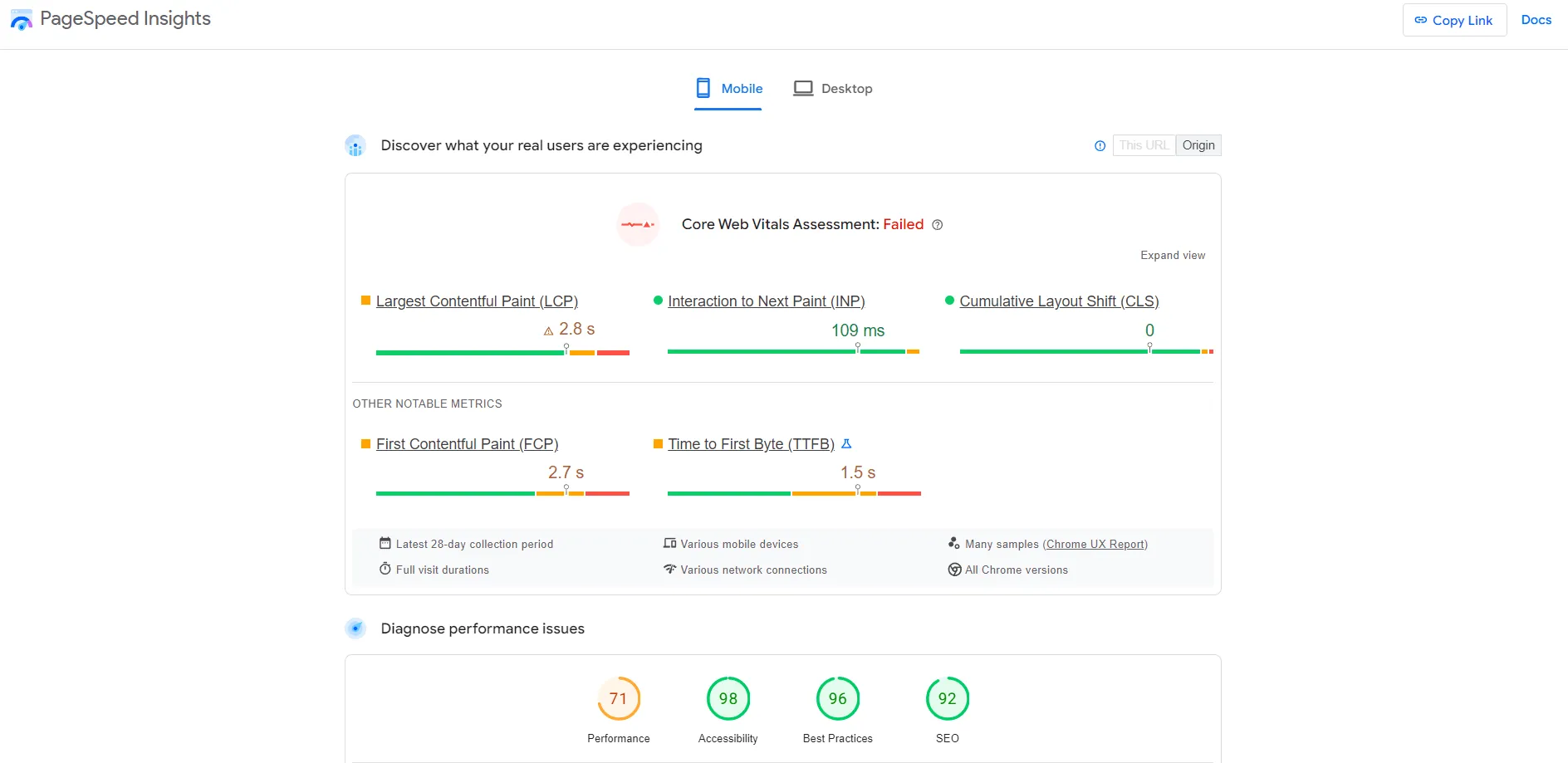Screen dimensions: 1568x763
Task: Click the heartbeat assessment icon above Core Web Vitals
Action: pos(638,224)
